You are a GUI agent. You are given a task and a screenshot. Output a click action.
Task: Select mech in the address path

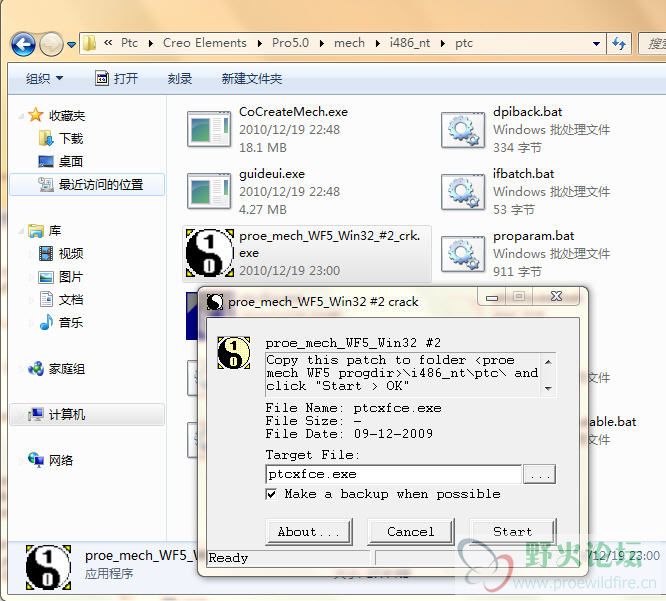[349, 43]
